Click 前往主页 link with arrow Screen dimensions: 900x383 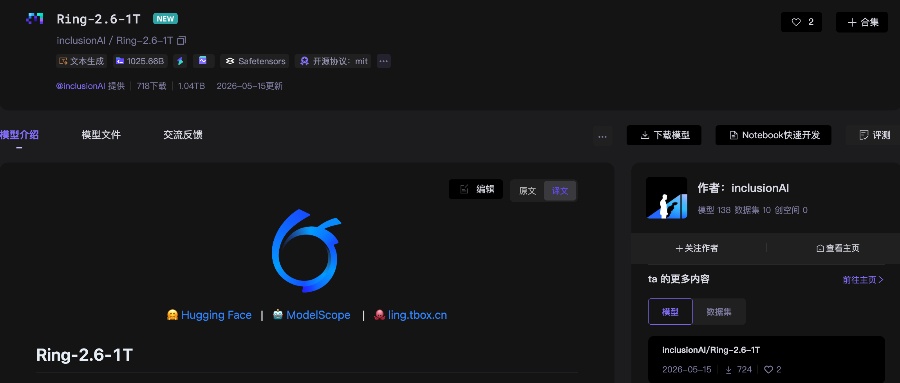863,280
